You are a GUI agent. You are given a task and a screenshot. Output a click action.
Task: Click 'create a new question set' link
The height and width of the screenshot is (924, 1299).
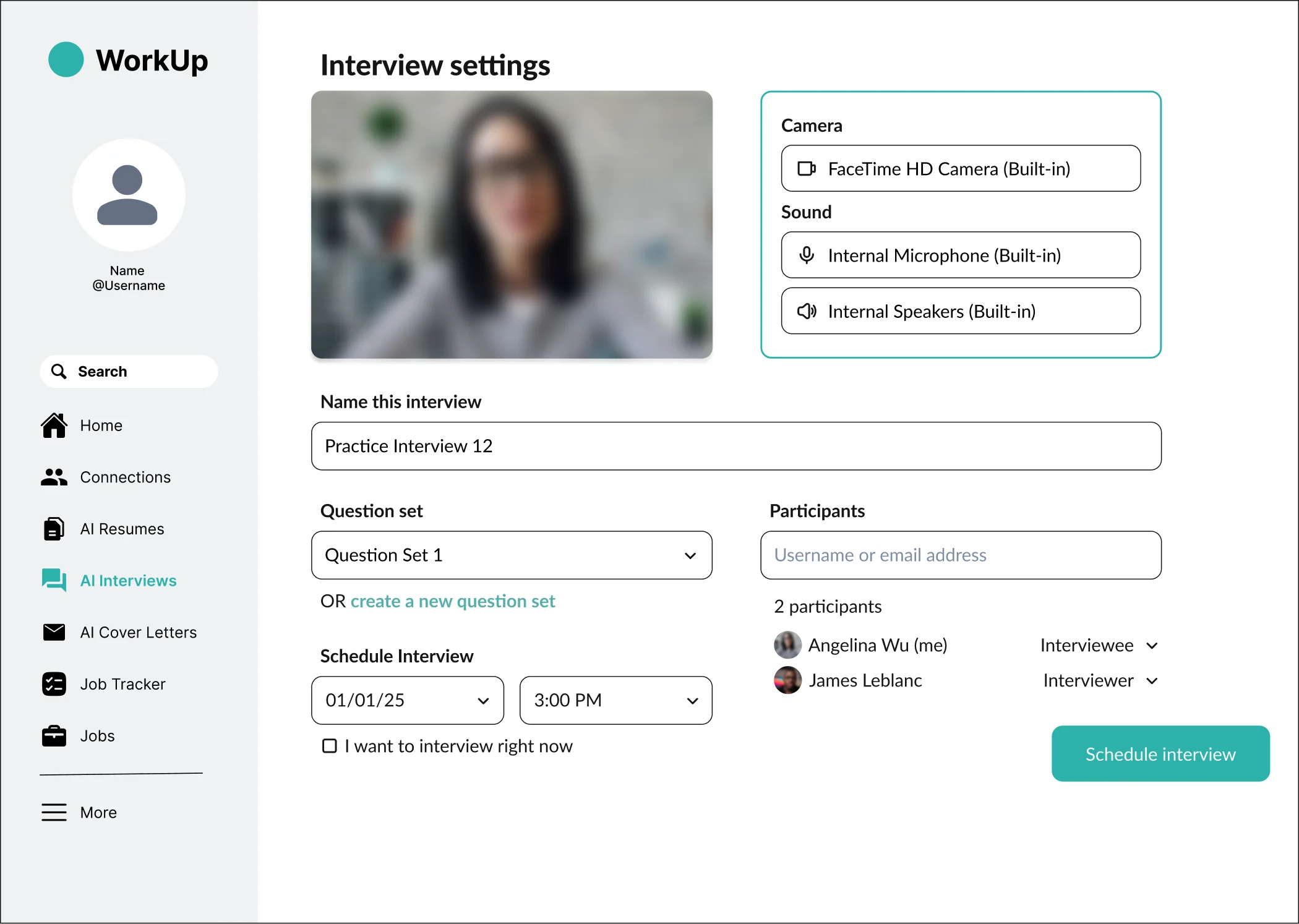(453, 601)
